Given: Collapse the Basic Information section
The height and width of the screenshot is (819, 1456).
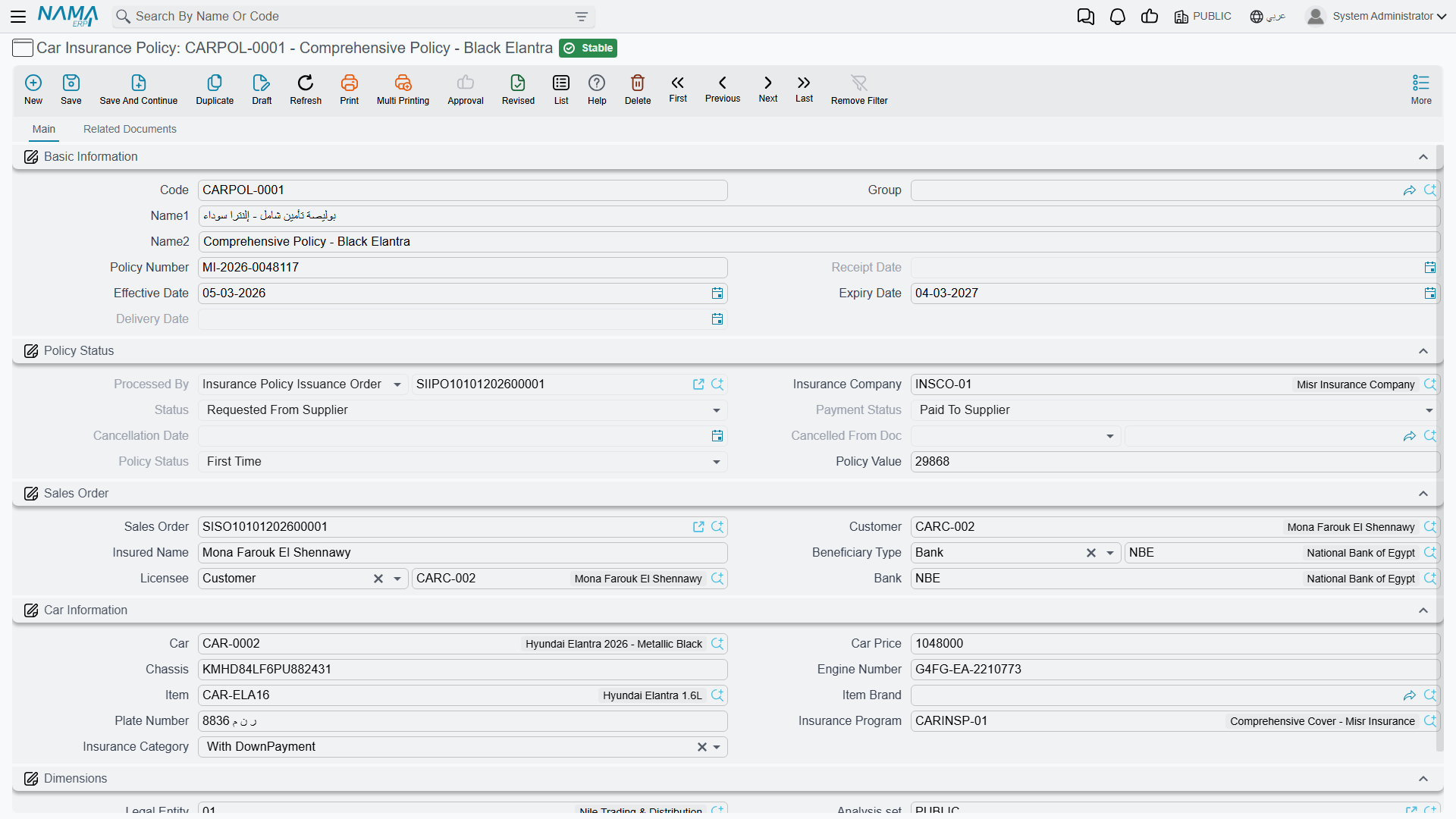Looking at the screenshot, I should (1423, 157).
